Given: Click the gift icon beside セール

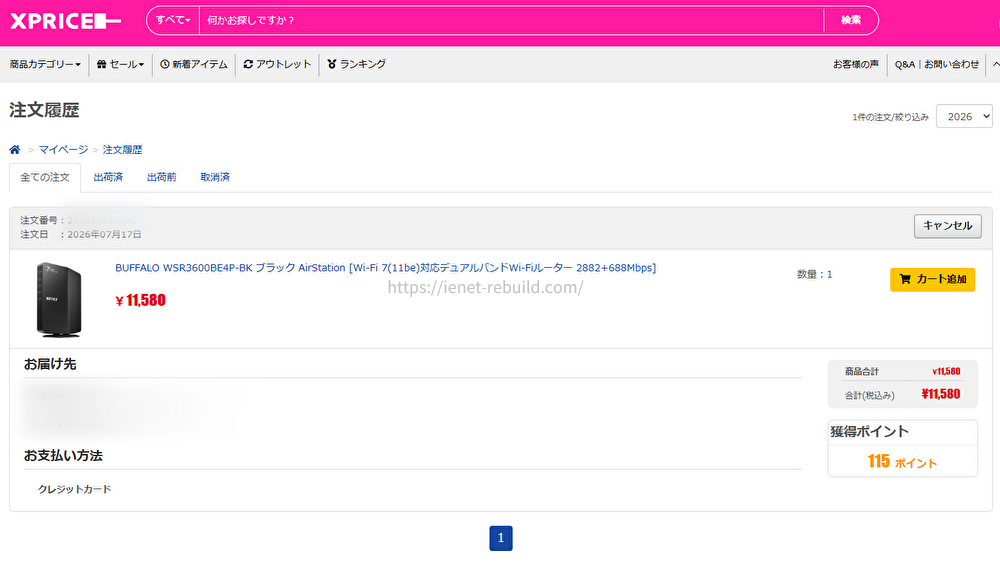Looking at the screenshot, I should pyautogui.click(x=101, y=64).
